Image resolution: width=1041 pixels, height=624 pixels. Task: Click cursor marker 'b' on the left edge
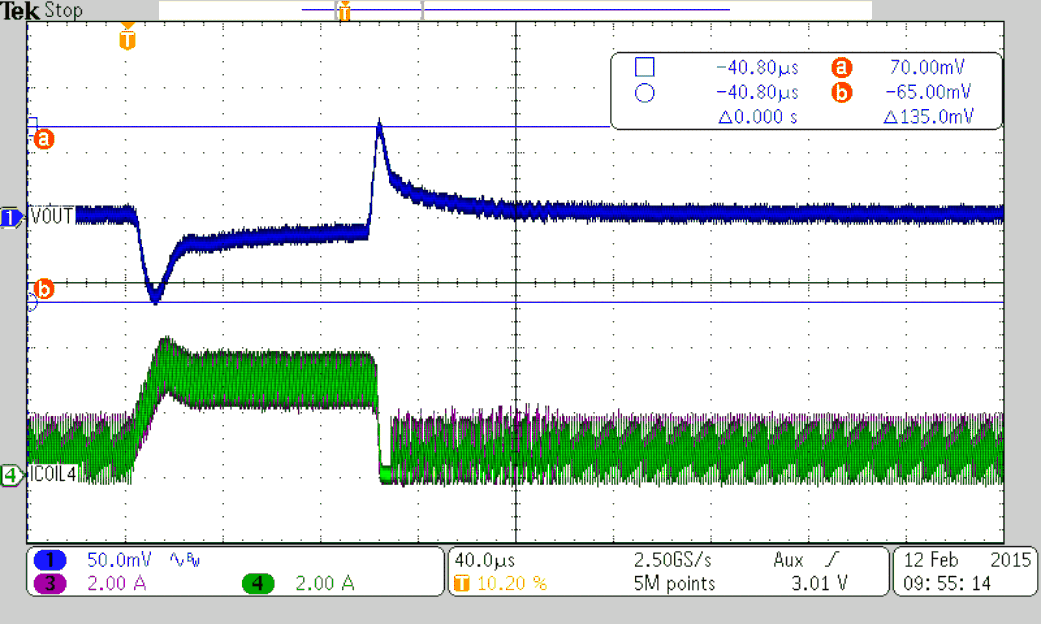[x=42, y=286]
